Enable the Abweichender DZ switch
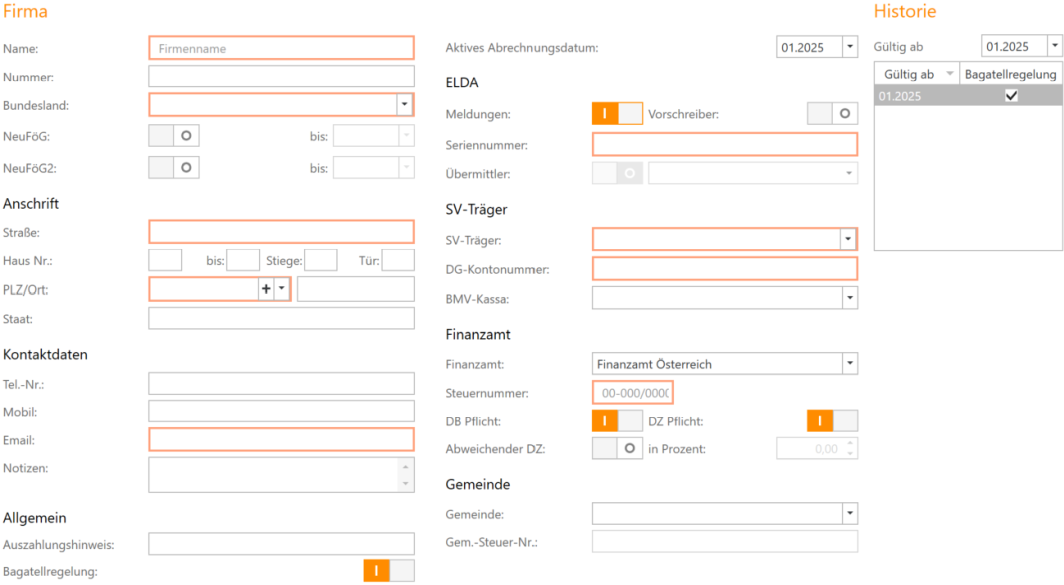Viewport: 1064px width, 585px height. click(617, 449)
